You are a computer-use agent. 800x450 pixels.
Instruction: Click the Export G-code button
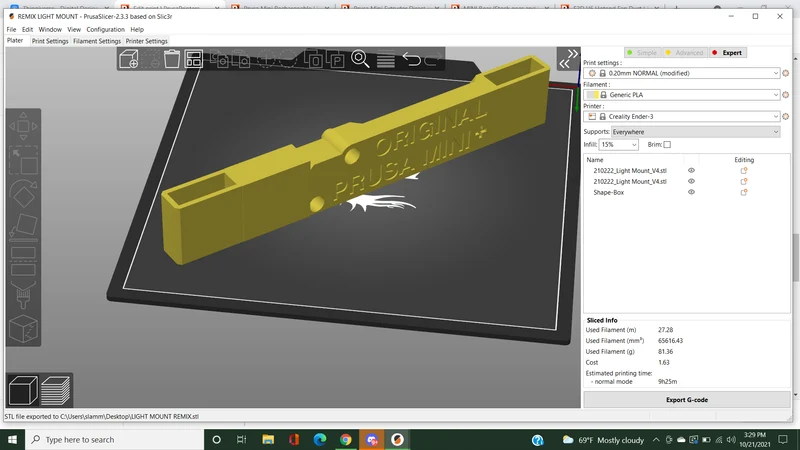point(687,400)
